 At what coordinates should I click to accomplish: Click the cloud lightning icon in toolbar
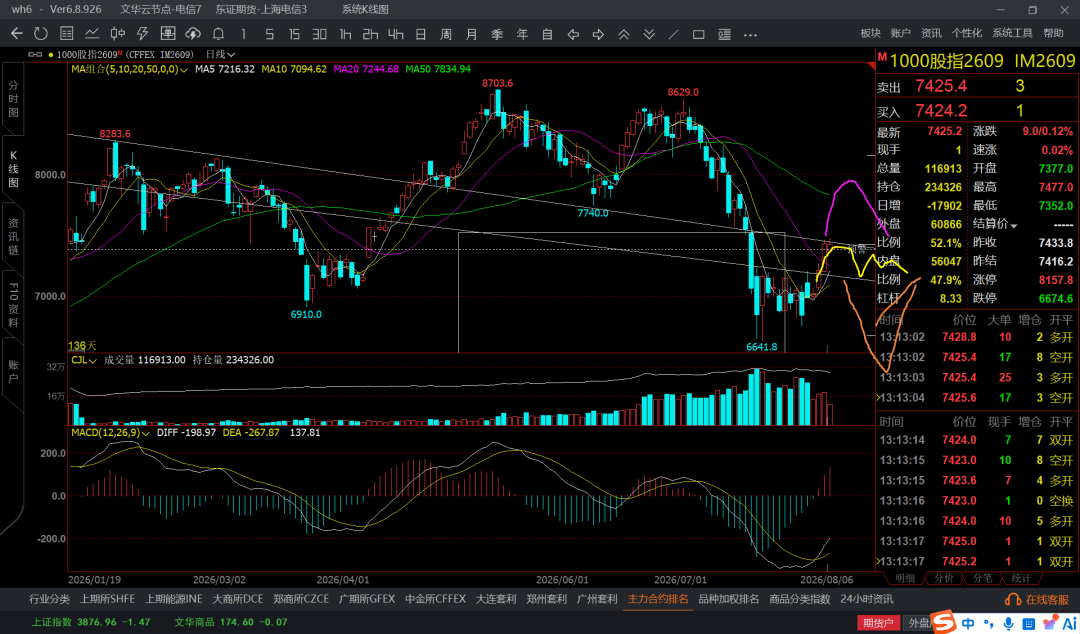193,34
